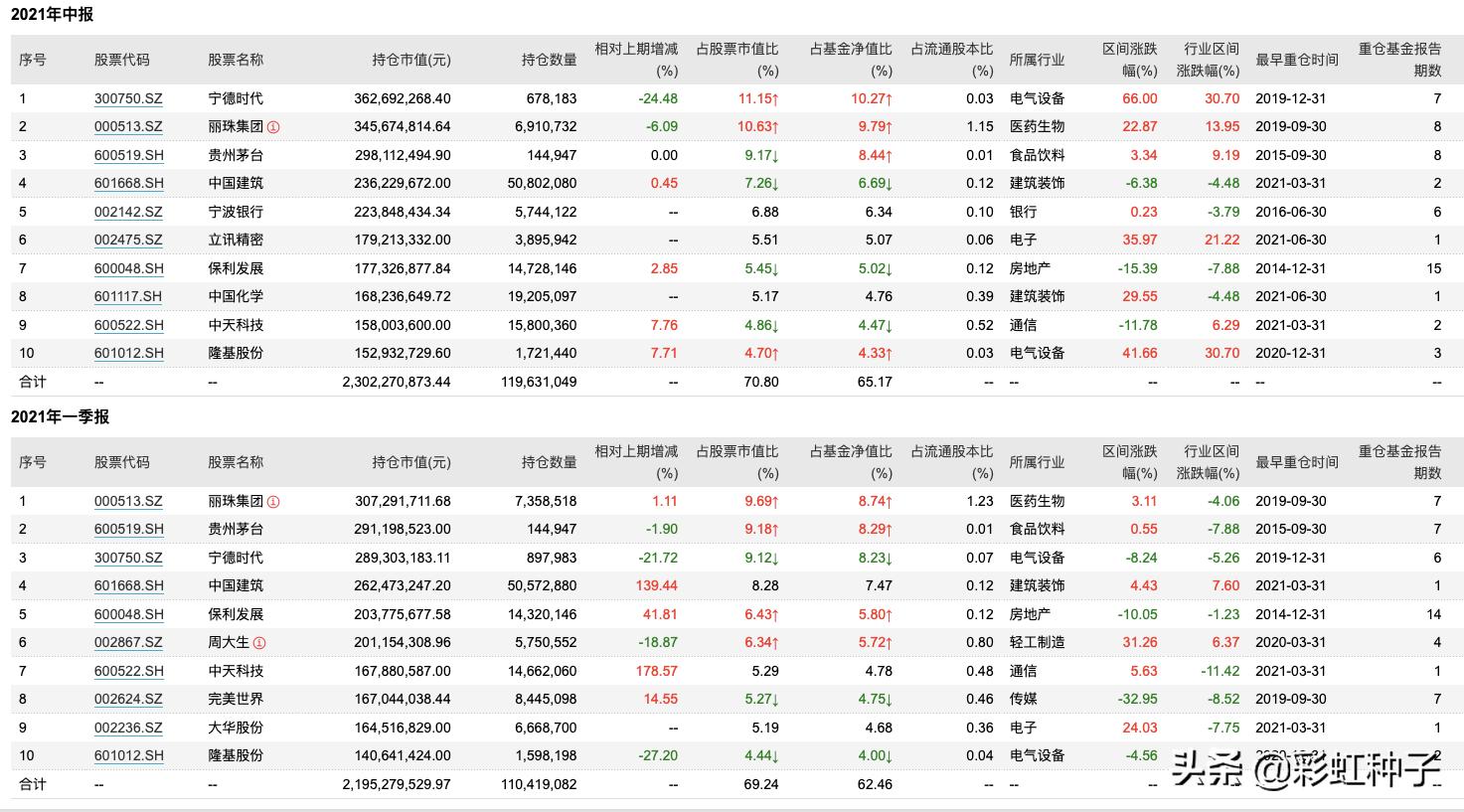Click the red info icon next to 周大生

coord(259,643)
